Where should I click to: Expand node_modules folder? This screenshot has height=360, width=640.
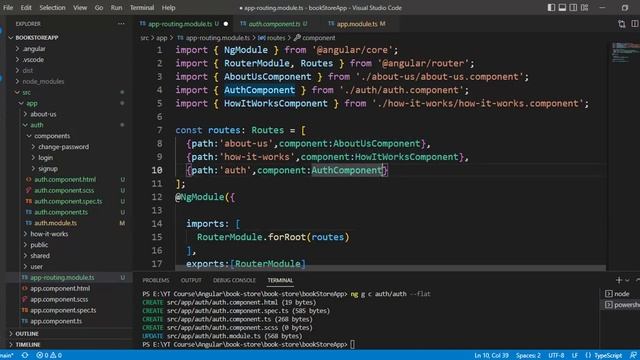(43, 81)
